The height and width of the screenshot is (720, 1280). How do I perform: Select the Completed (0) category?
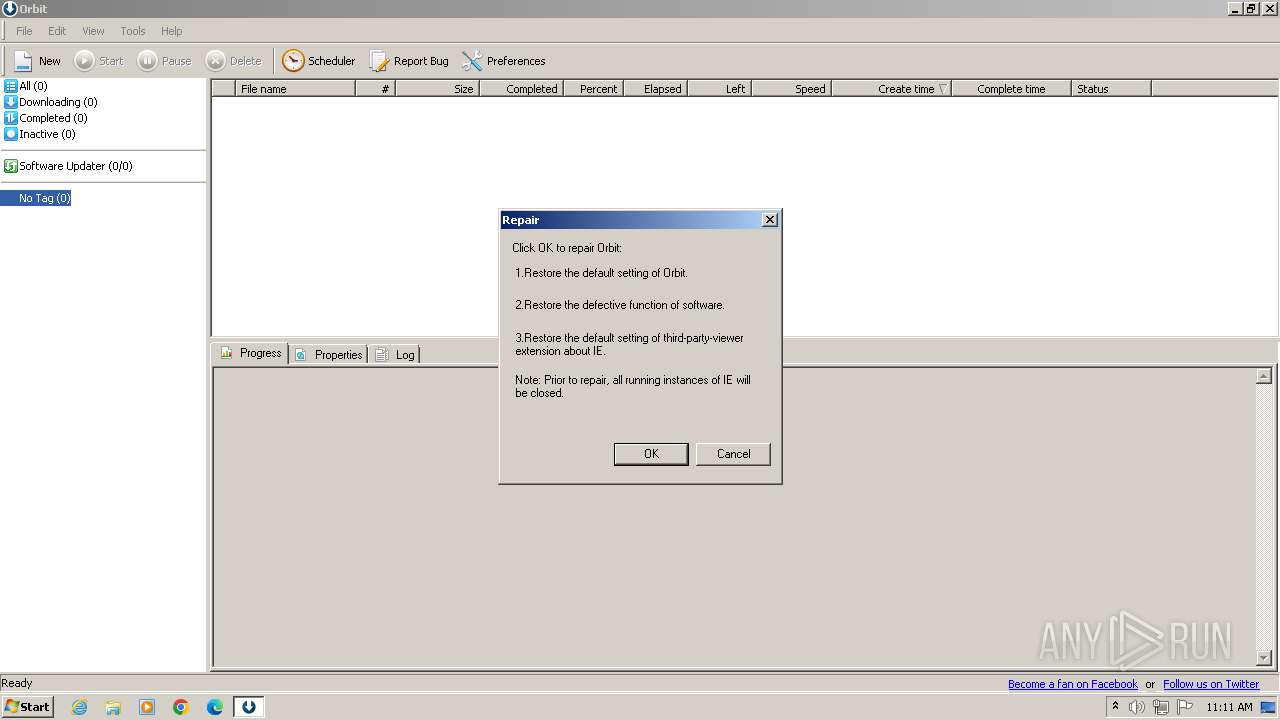pos(46,118)
